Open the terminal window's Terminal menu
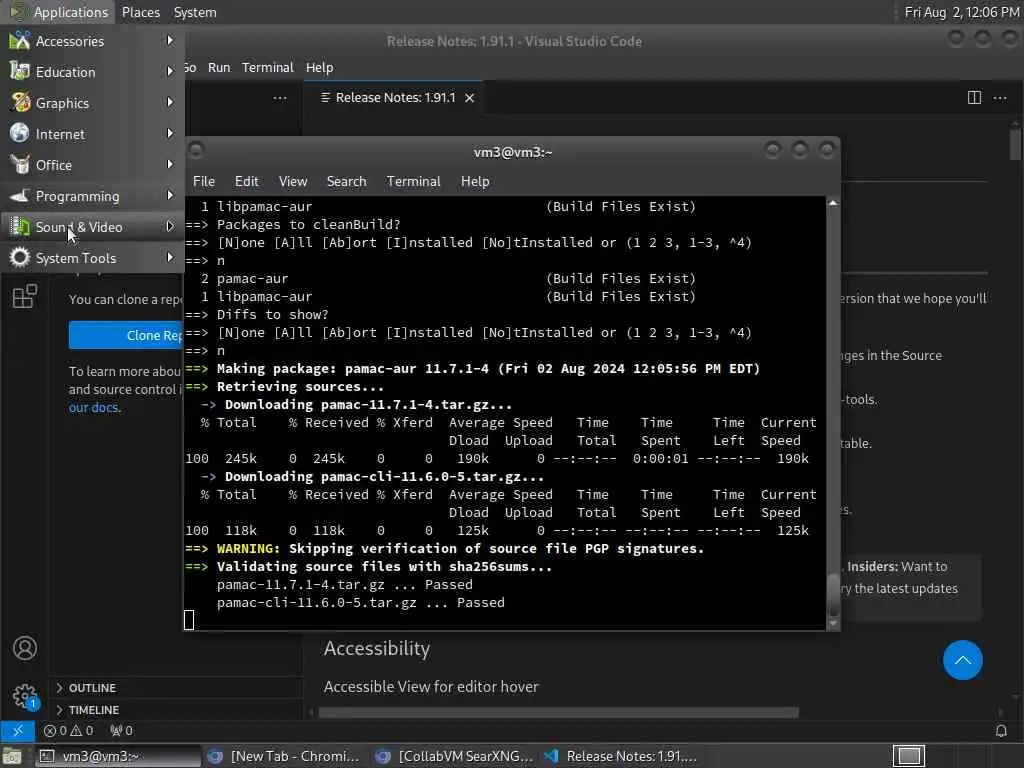Screen dimensions: 1024x768 (413, 182)
